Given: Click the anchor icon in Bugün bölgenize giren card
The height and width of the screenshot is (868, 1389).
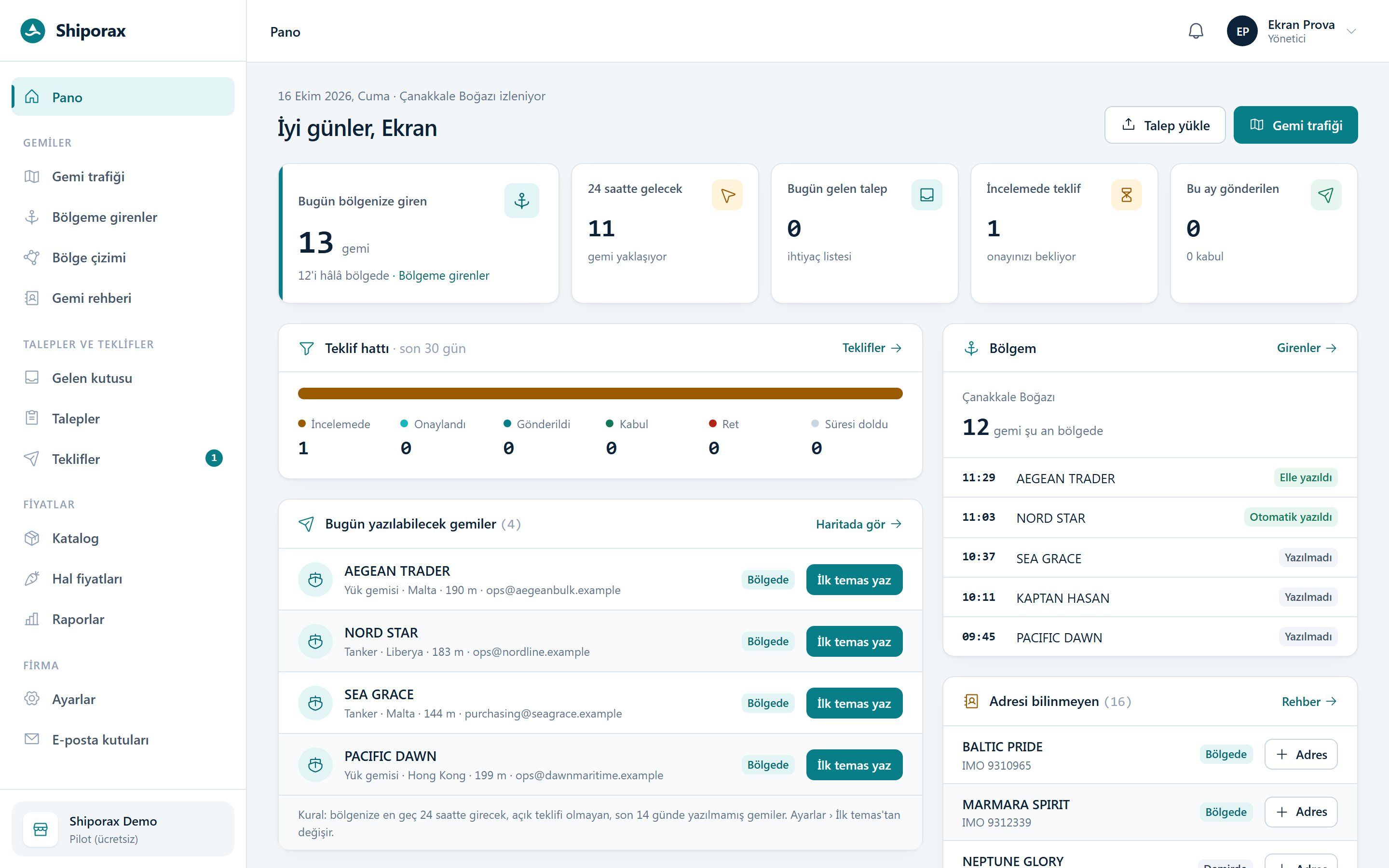Looking at the screenshot, I should pyautogui.click(x=521, y=200).
